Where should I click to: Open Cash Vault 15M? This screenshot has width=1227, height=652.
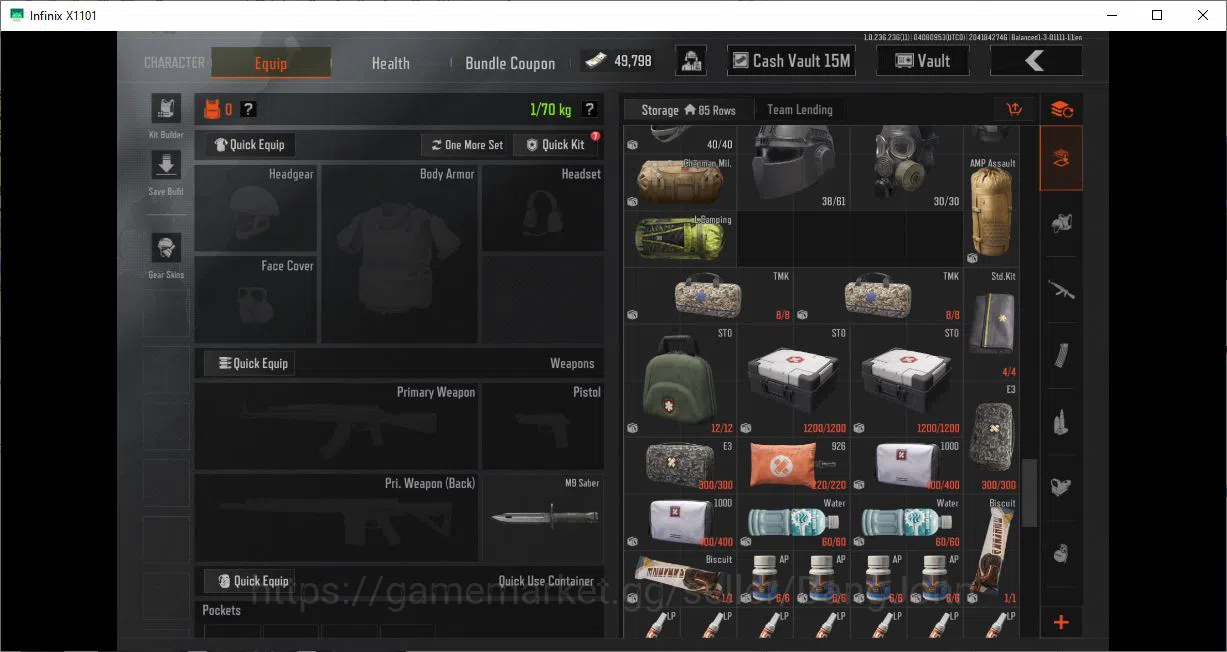pos(791,61)
